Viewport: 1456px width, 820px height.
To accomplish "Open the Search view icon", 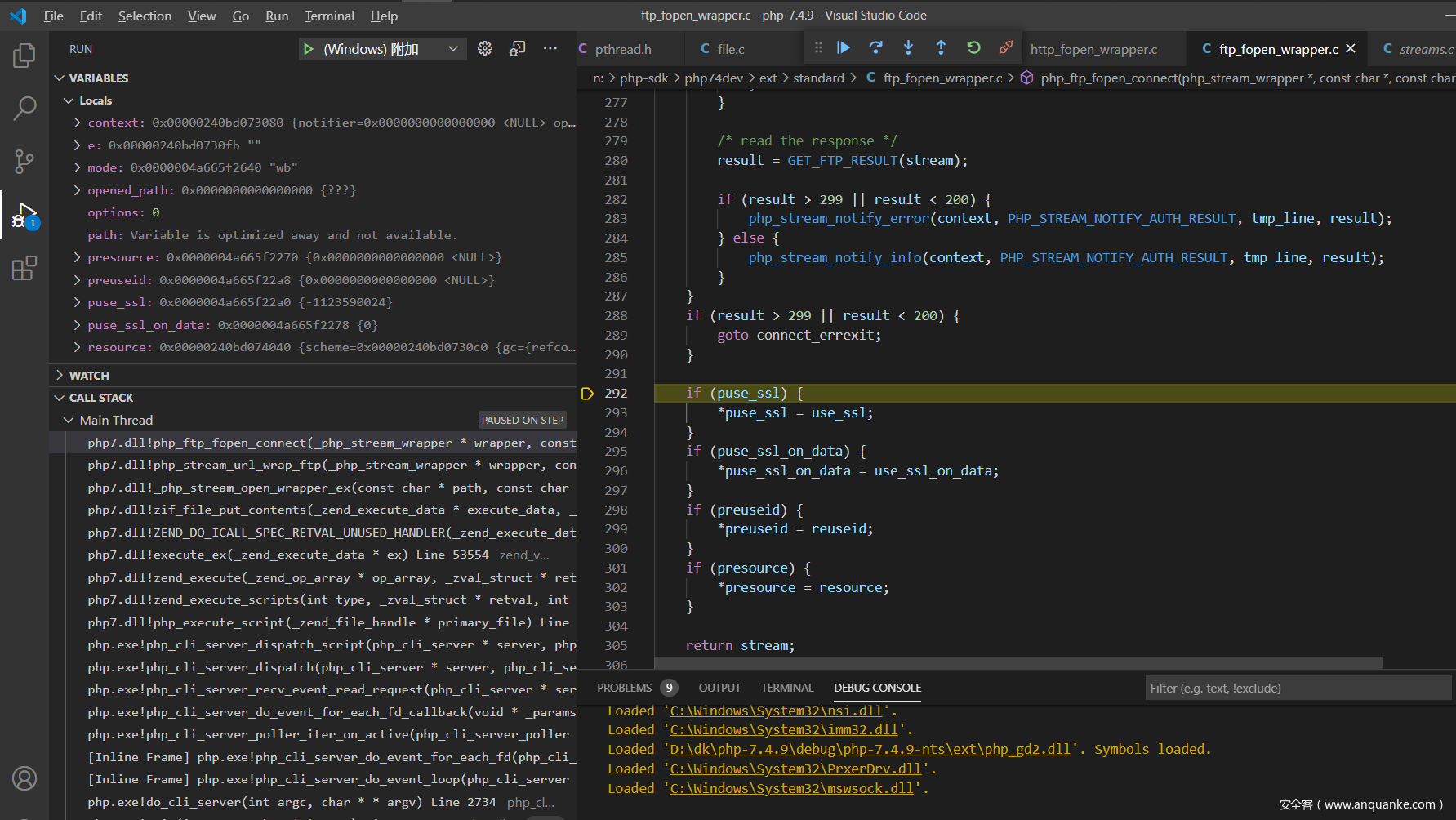I will point(24,108).
